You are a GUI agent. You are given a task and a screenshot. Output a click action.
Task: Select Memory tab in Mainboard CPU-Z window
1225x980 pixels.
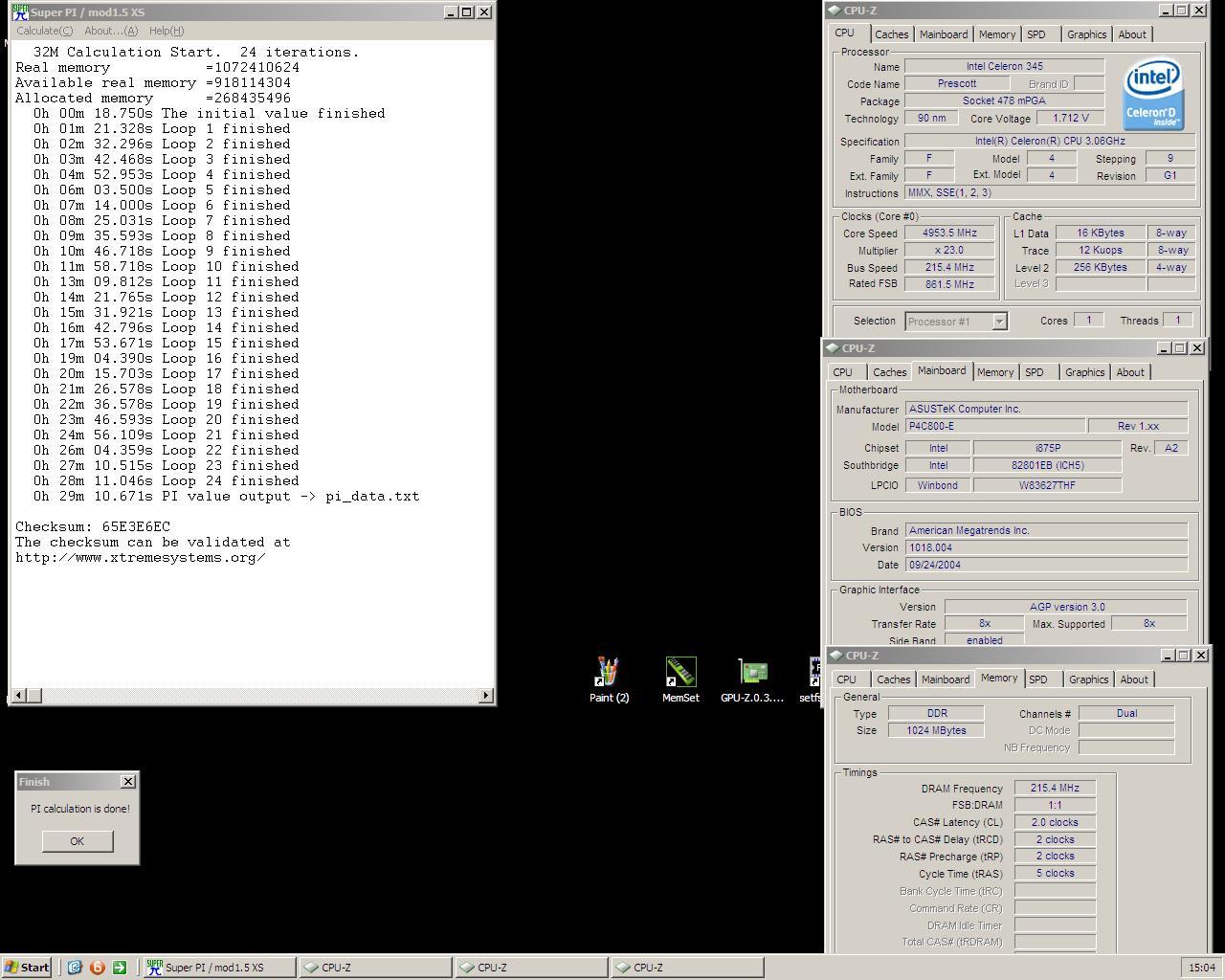[x=994, y=372]
